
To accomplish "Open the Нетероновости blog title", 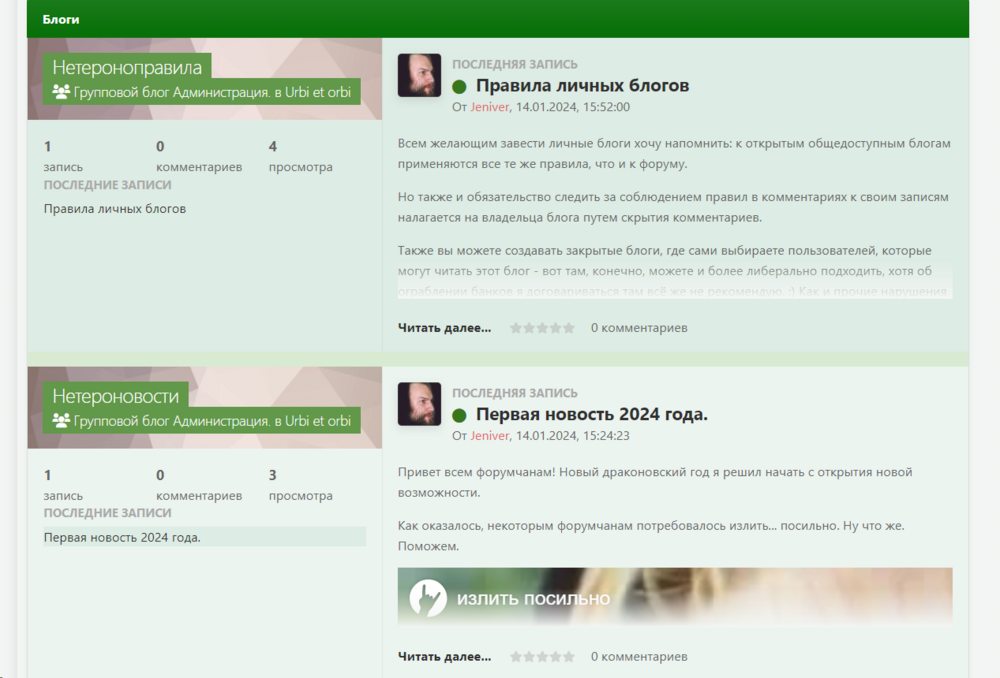I will tap(115, 396).
